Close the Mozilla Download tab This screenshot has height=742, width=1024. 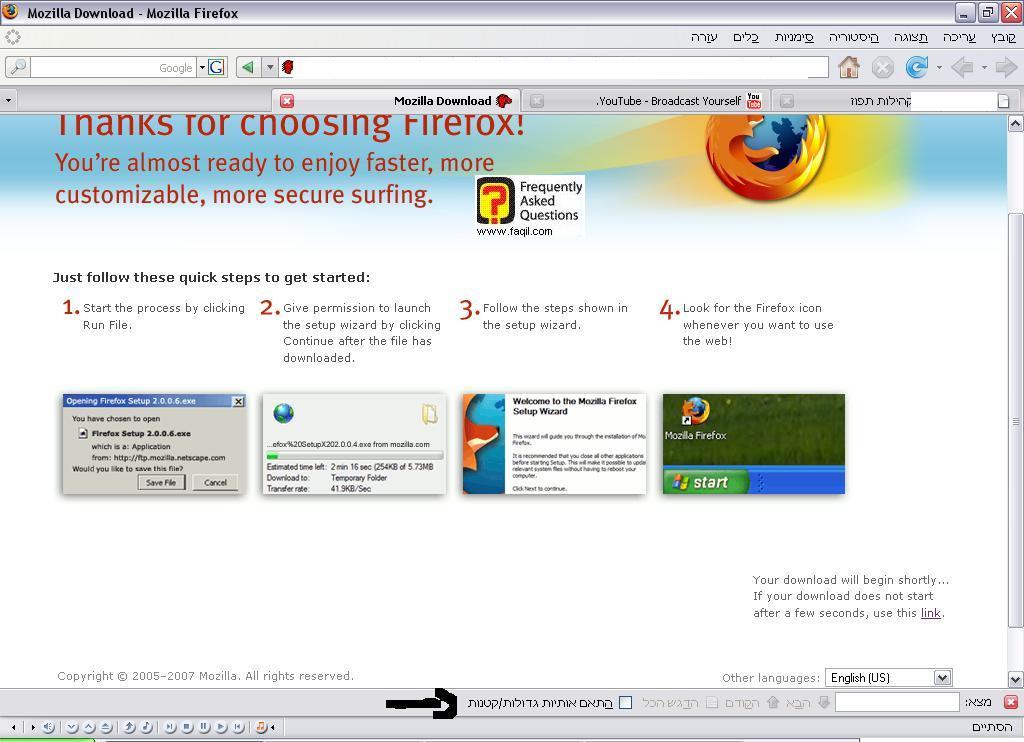click(287, 101)
